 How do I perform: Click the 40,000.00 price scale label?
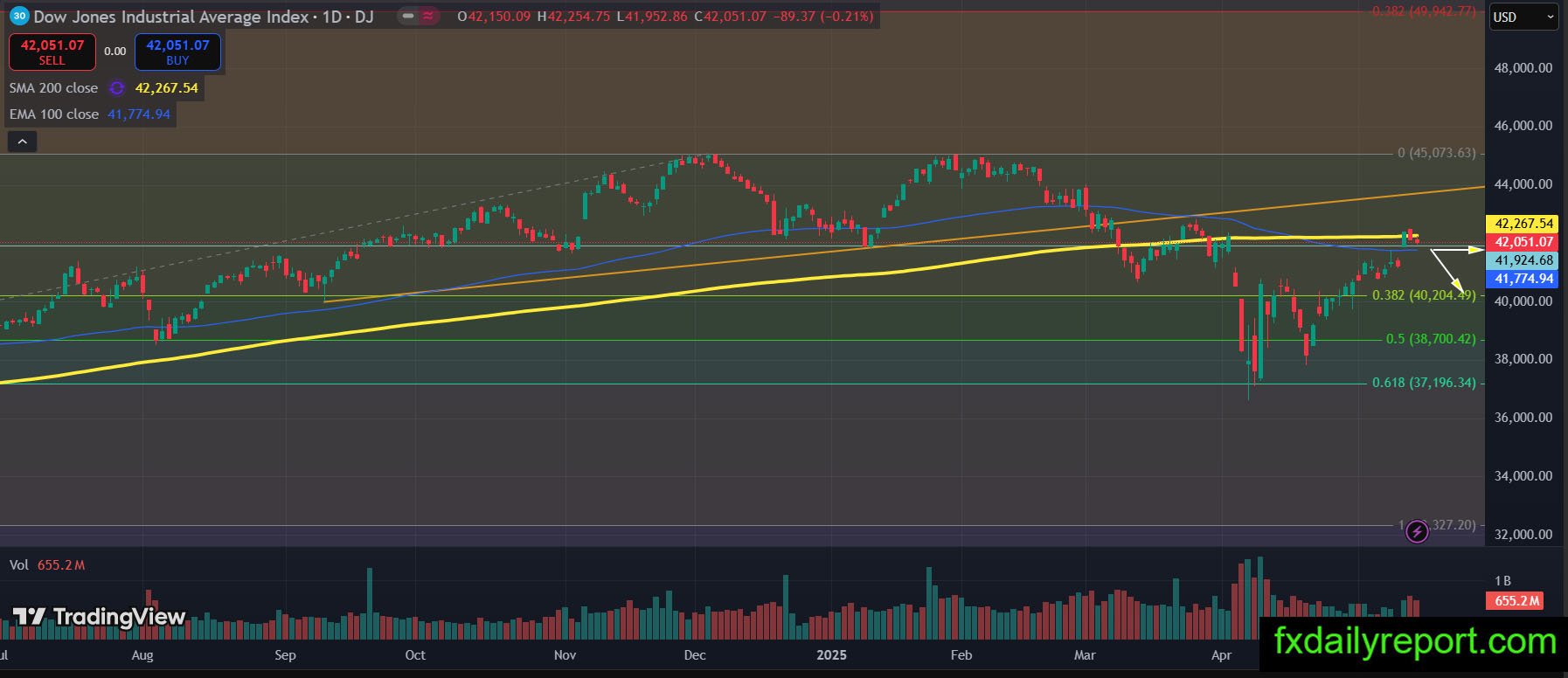click(1523, 301)
